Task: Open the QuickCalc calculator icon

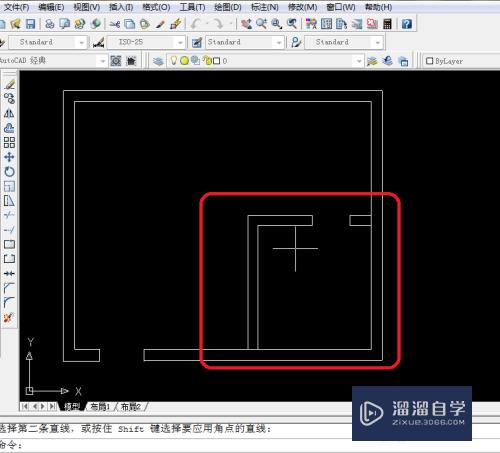Action: [387, 24]
